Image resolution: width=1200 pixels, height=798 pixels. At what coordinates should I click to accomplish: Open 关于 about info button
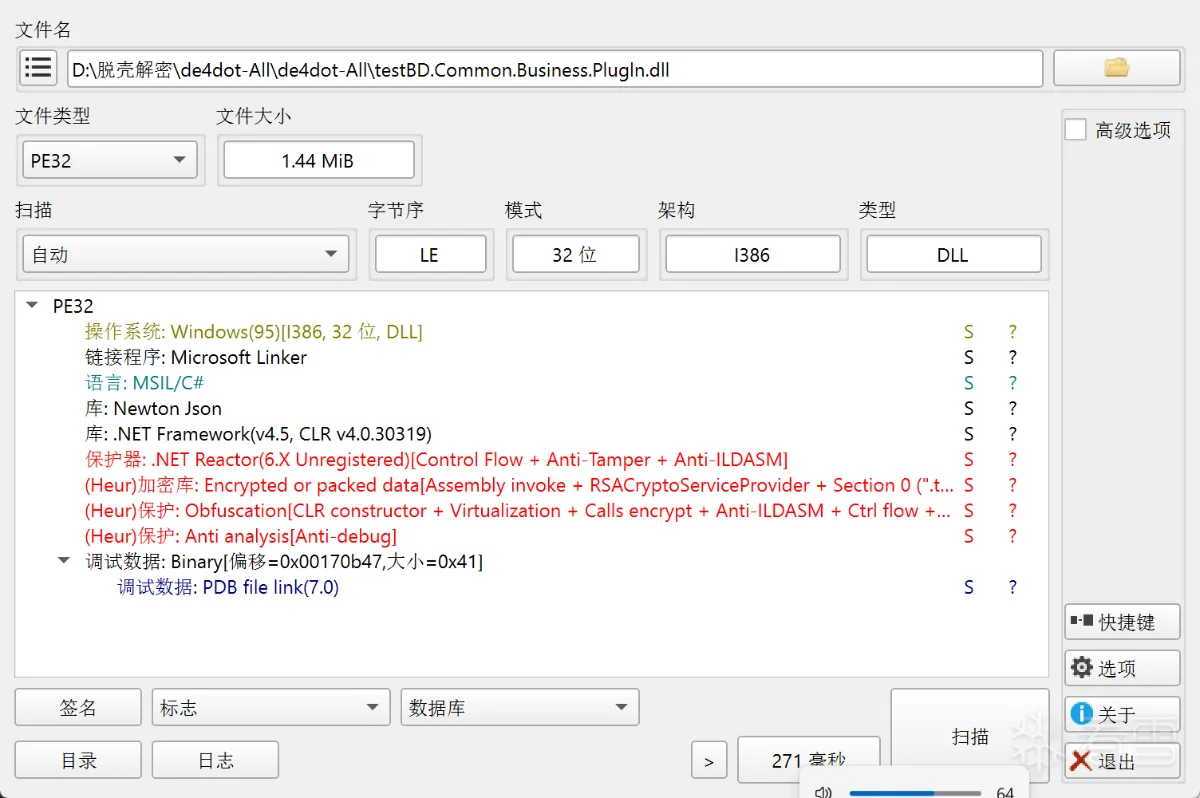tap(1122, 714)
